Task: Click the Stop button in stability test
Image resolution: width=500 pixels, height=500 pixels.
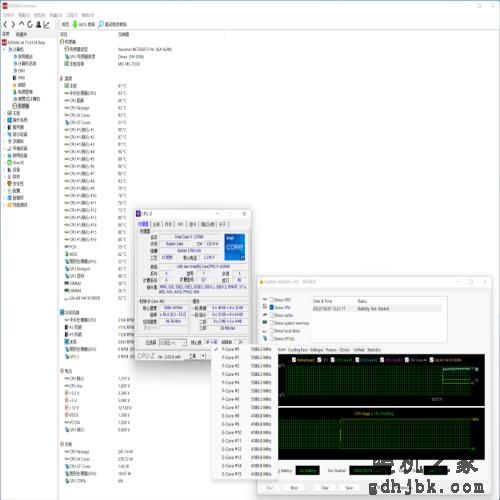Action: tap(294, 488)
